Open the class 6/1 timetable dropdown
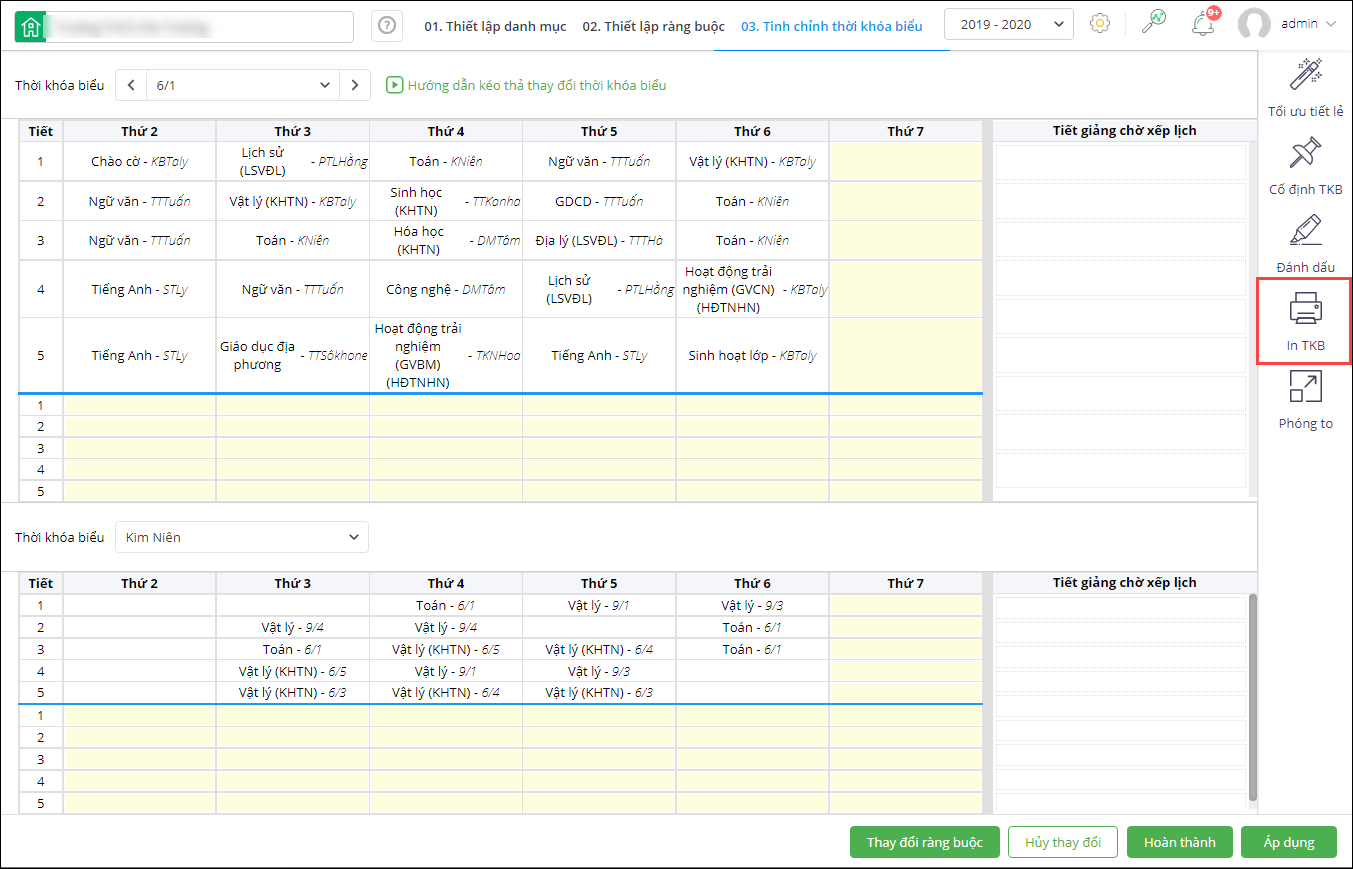Screen dimensions: 1353x869 pyautogui.click(x=243, y=85)
